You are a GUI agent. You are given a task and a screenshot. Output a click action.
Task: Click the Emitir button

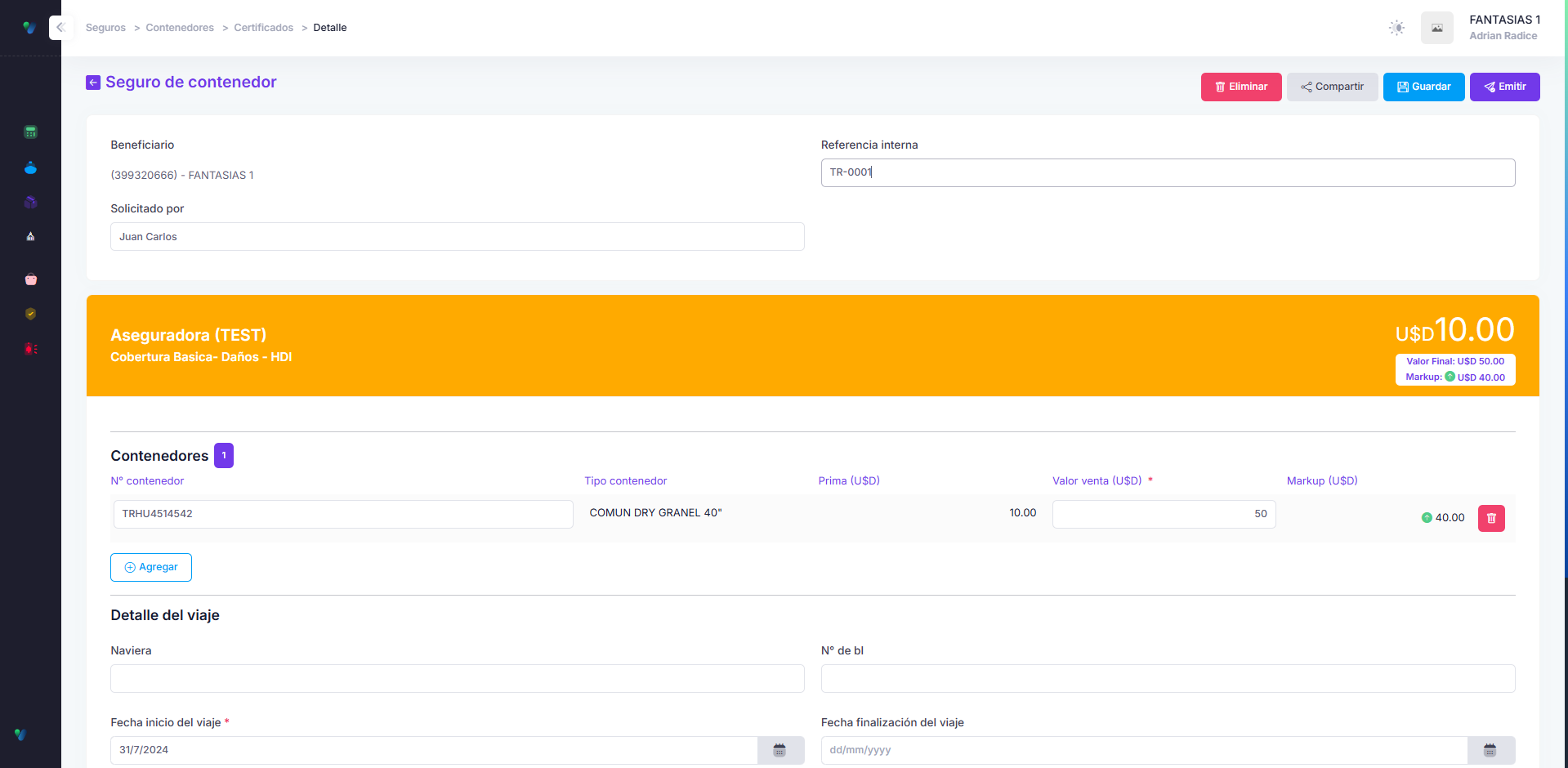(x=1504, y=87)
